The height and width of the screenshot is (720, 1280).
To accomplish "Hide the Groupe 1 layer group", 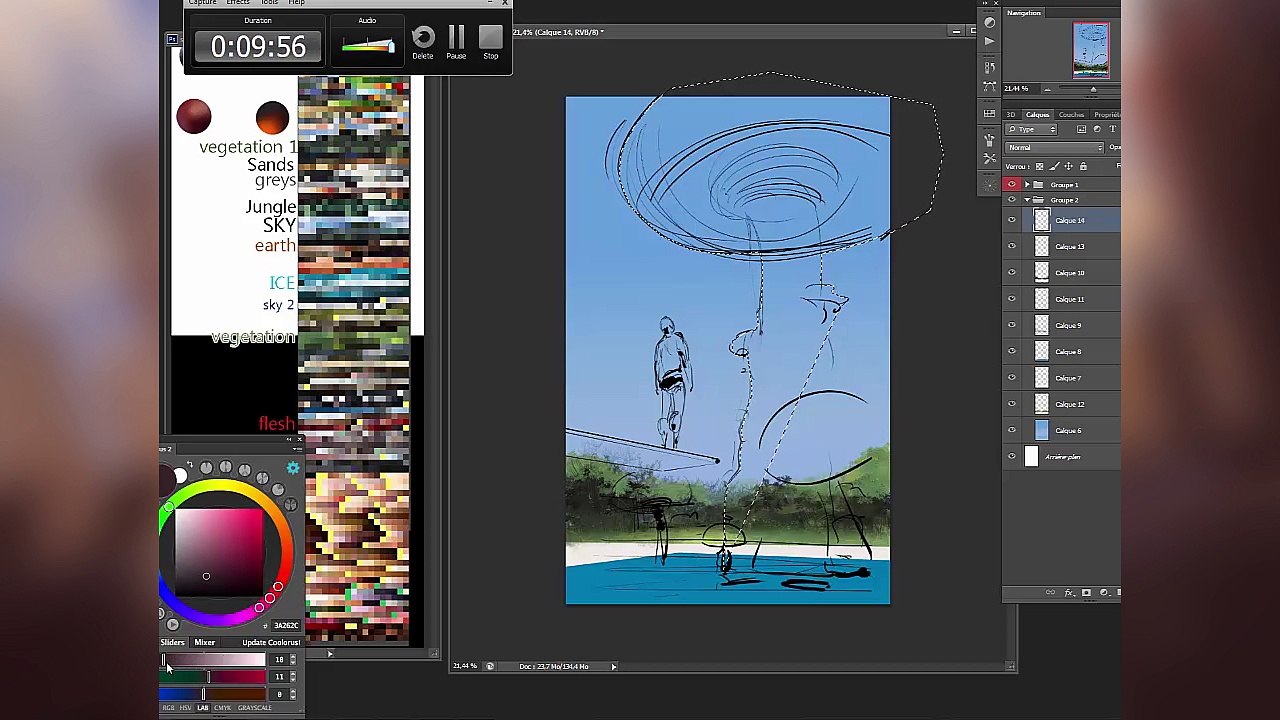I will pyautogui.click(x=1012, y=185).
